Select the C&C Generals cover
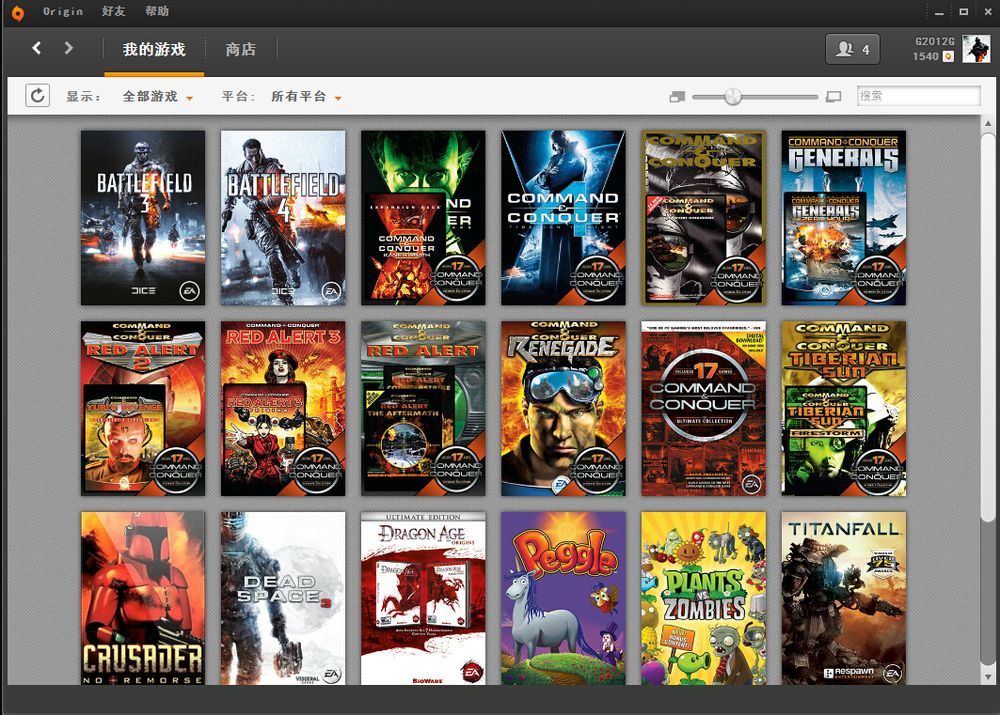Screen dimensions: 1000x715 coord(844,217)
